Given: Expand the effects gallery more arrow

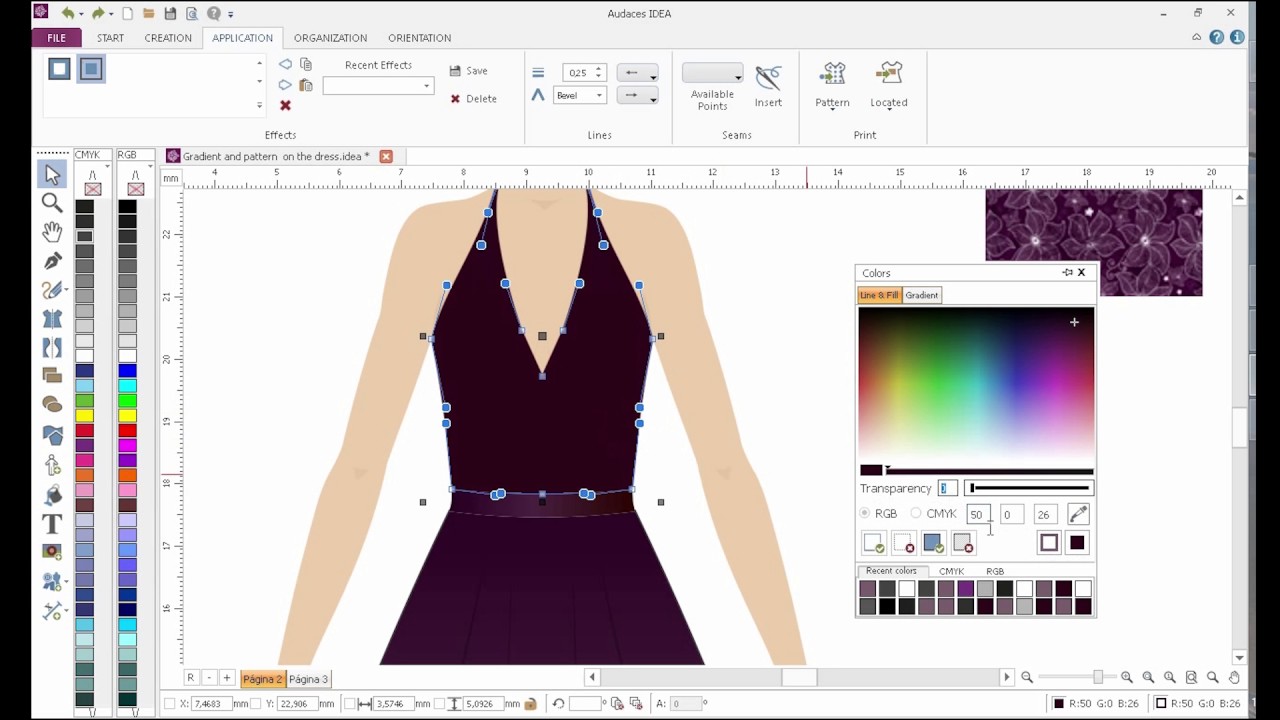Looking at the screenshot, I should 260,105.
